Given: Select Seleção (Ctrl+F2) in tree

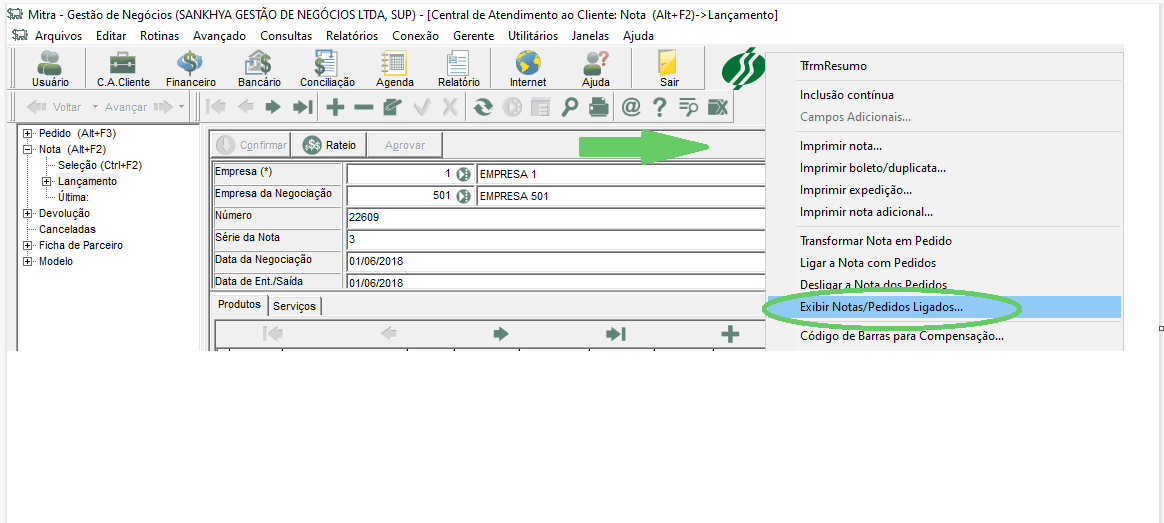Looking at the screenshot, I should click(x=99, y=165).
